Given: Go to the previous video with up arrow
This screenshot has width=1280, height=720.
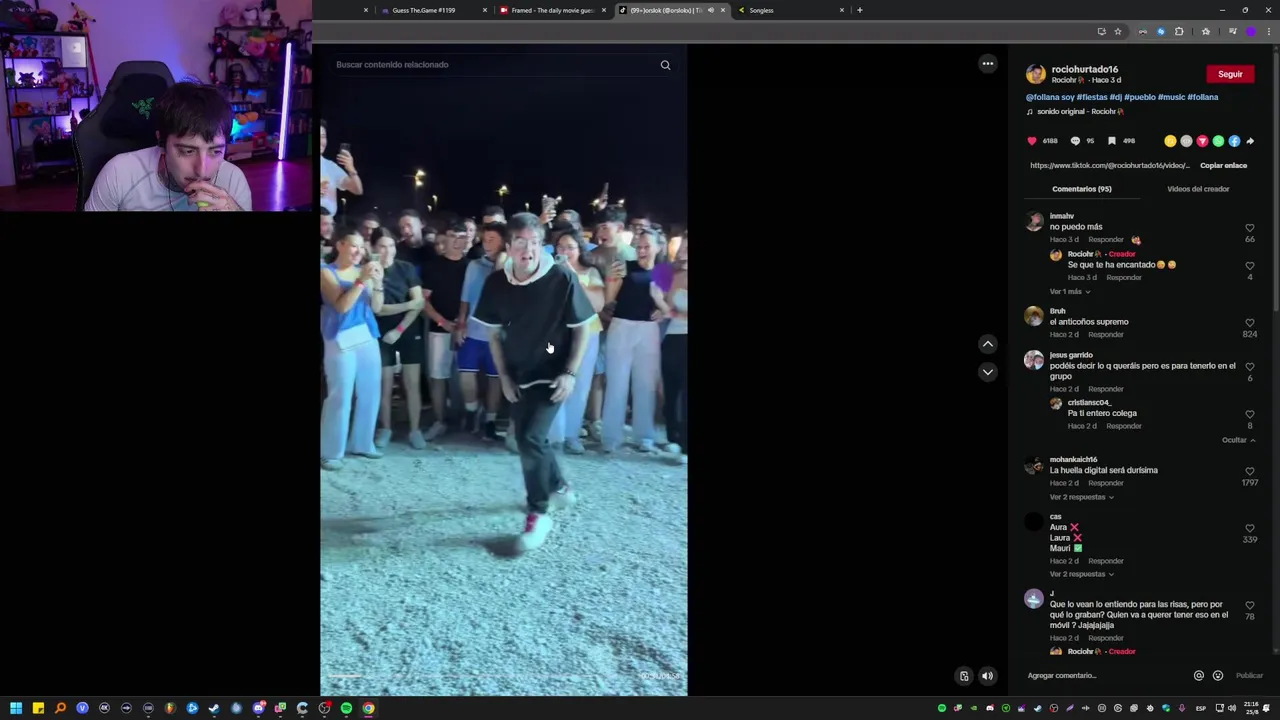Looking at the screenshot, I should [x=988, y=344].
